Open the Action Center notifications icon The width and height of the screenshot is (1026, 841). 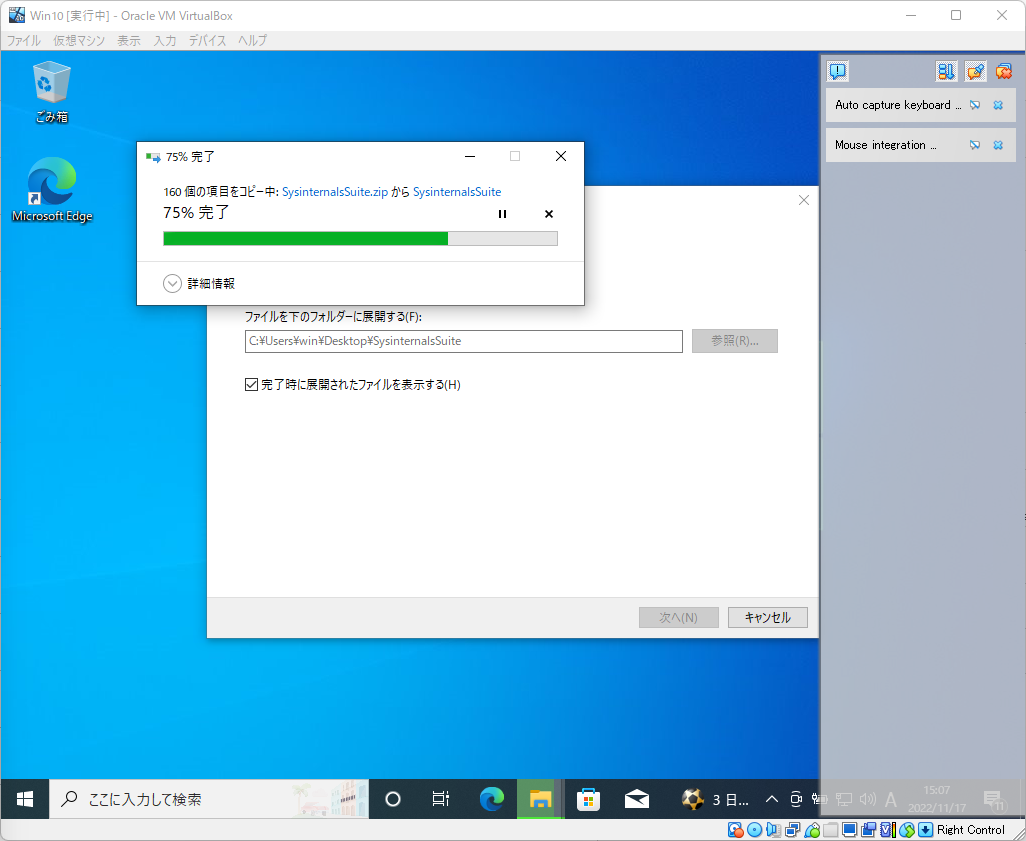tap(994, 799)
